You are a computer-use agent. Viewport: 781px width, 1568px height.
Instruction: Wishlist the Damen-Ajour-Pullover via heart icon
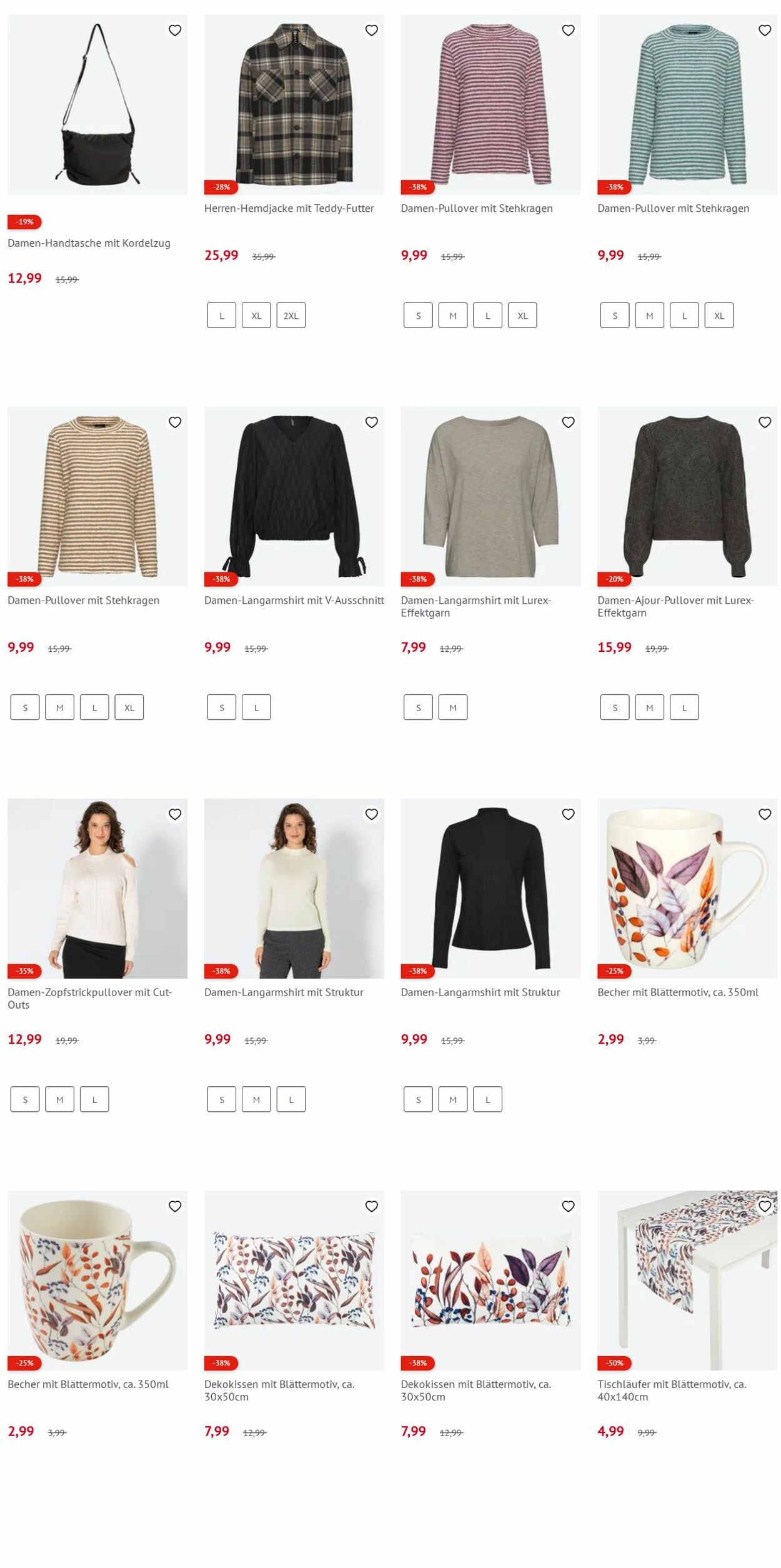(765, 422)
